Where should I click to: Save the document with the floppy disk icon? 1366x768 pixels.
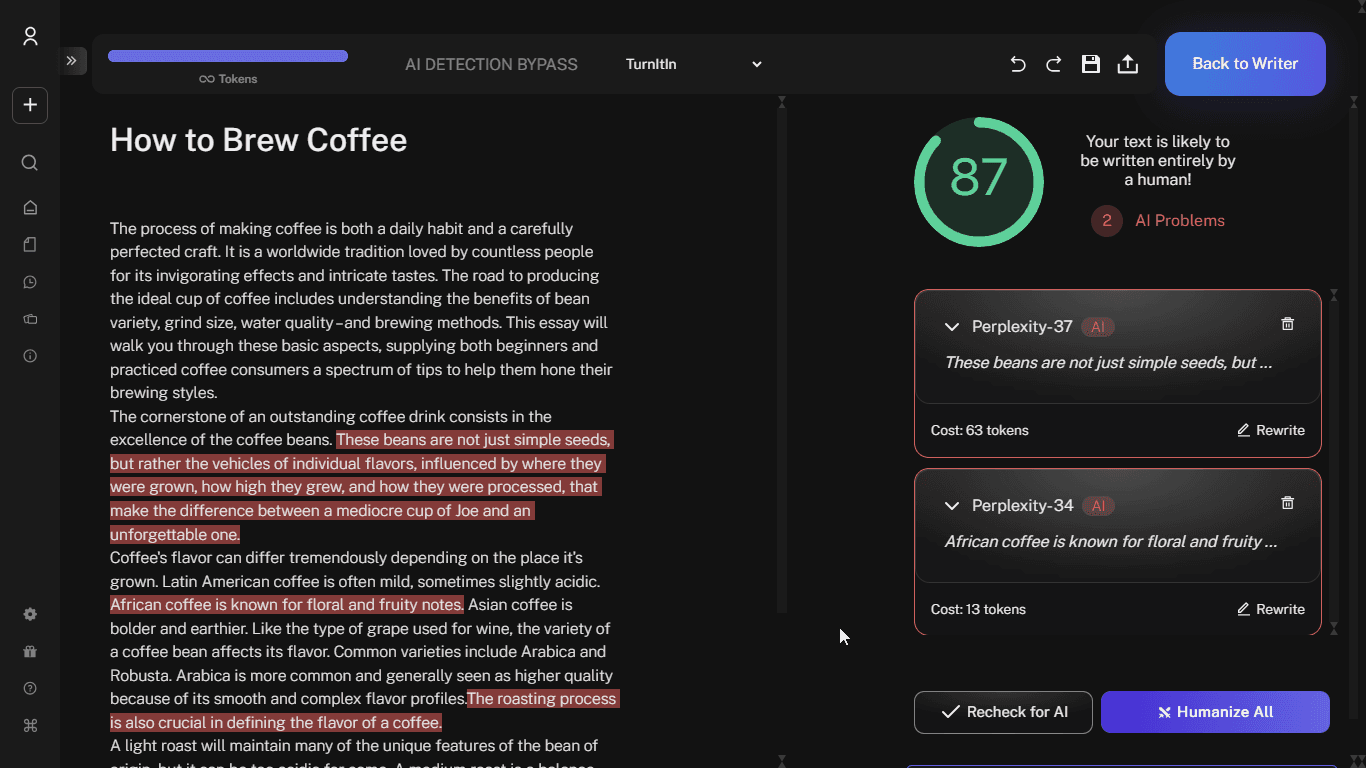coord(1091,64)
